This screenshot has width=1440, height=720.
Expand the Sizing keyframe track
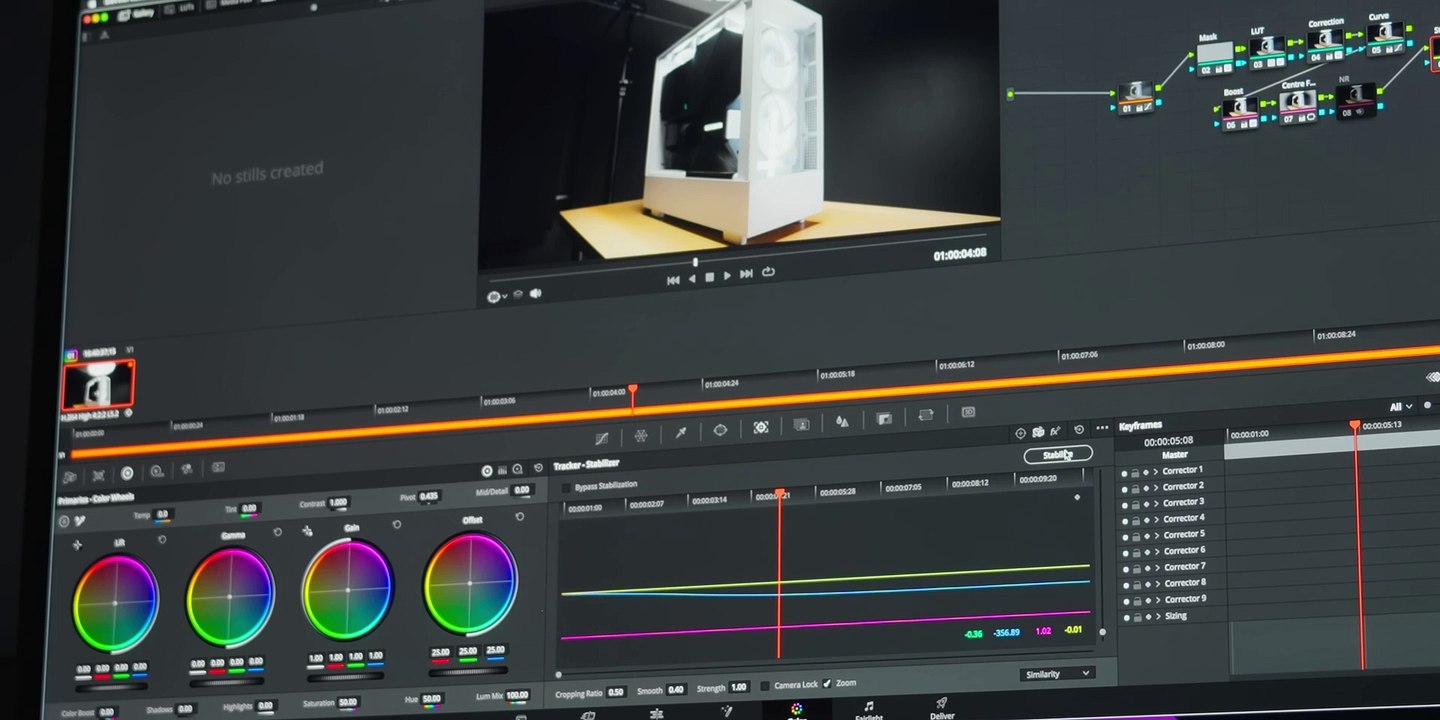tap(1157, 616)
